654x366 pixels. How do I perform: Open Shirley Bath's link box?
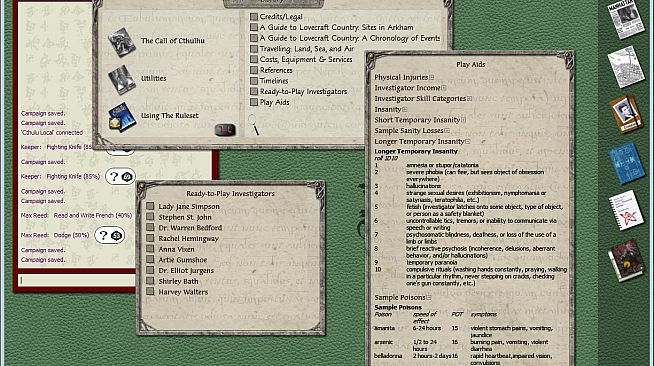point(150,281)
